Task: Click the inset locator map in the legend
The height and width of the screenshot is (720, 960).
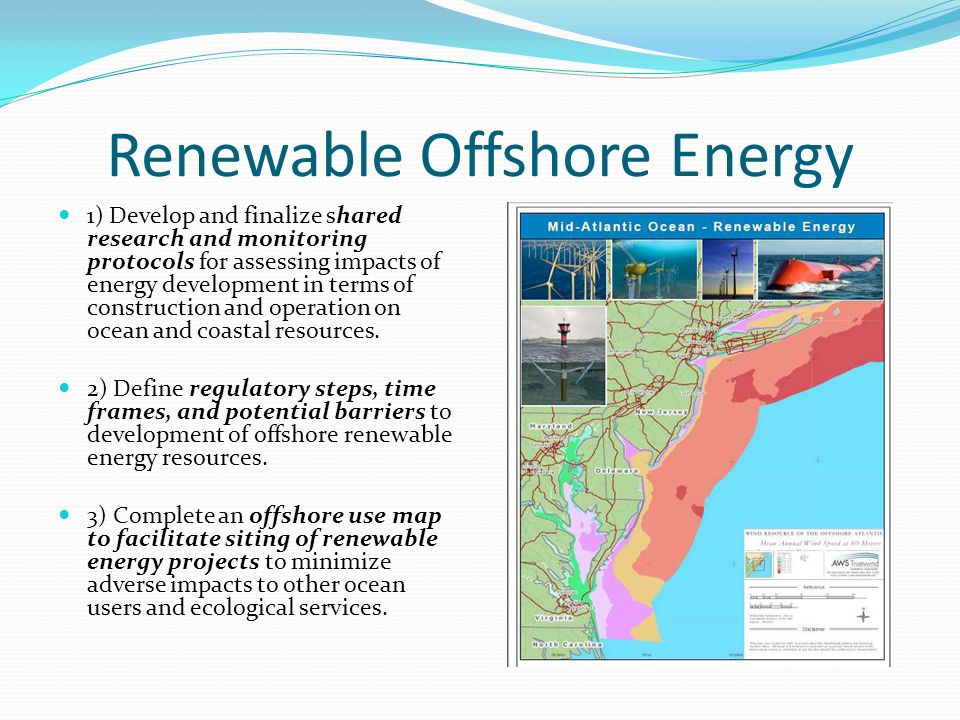Action: pos(758,564)
